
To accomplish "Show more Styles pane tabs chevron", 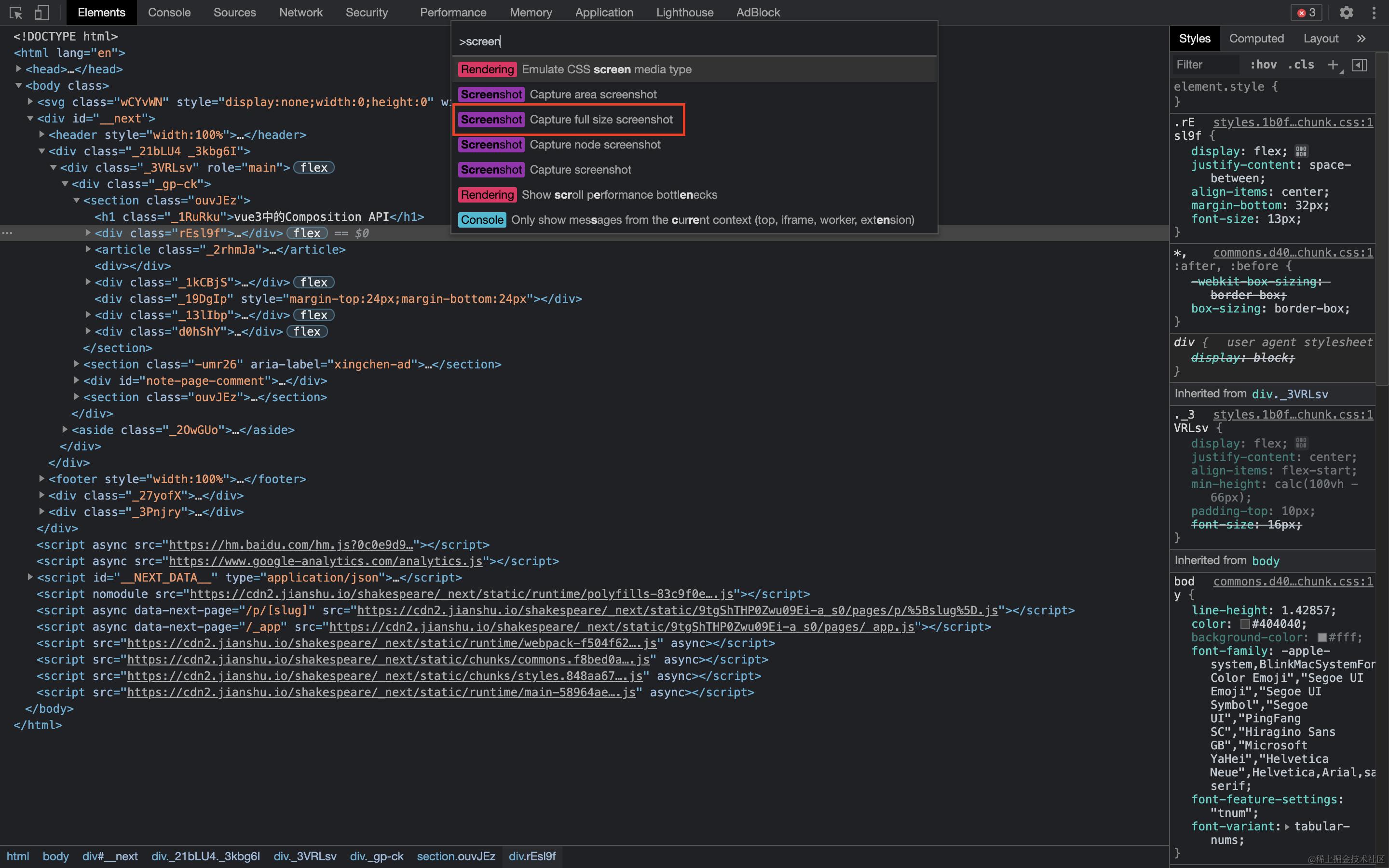I will 1361,39.
